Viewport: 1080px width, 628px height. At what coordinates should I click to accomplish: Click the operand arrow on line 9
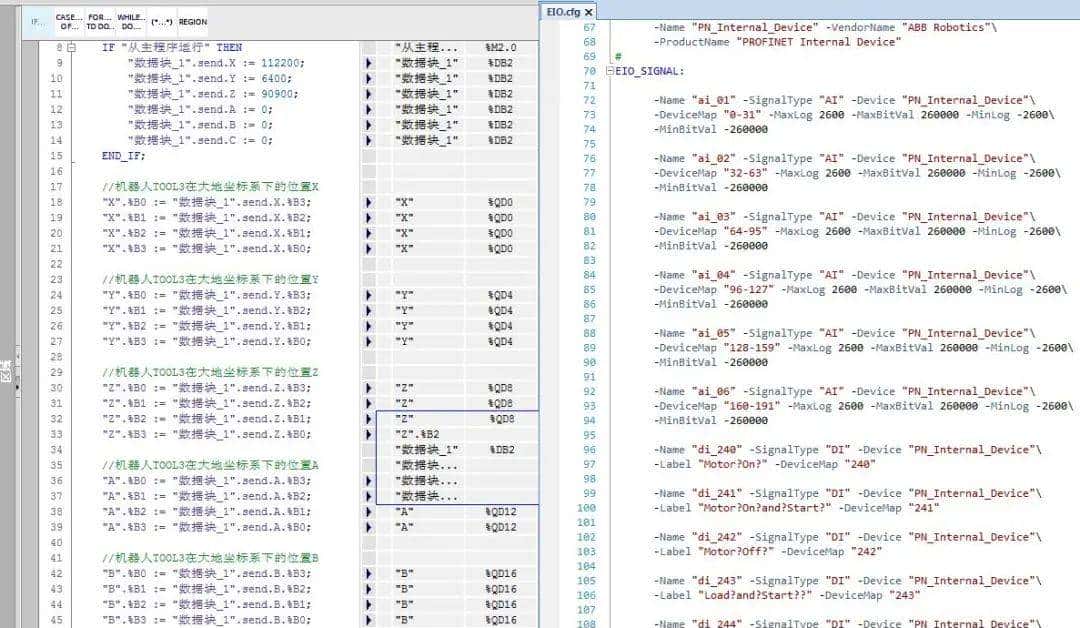pos(368,63)
